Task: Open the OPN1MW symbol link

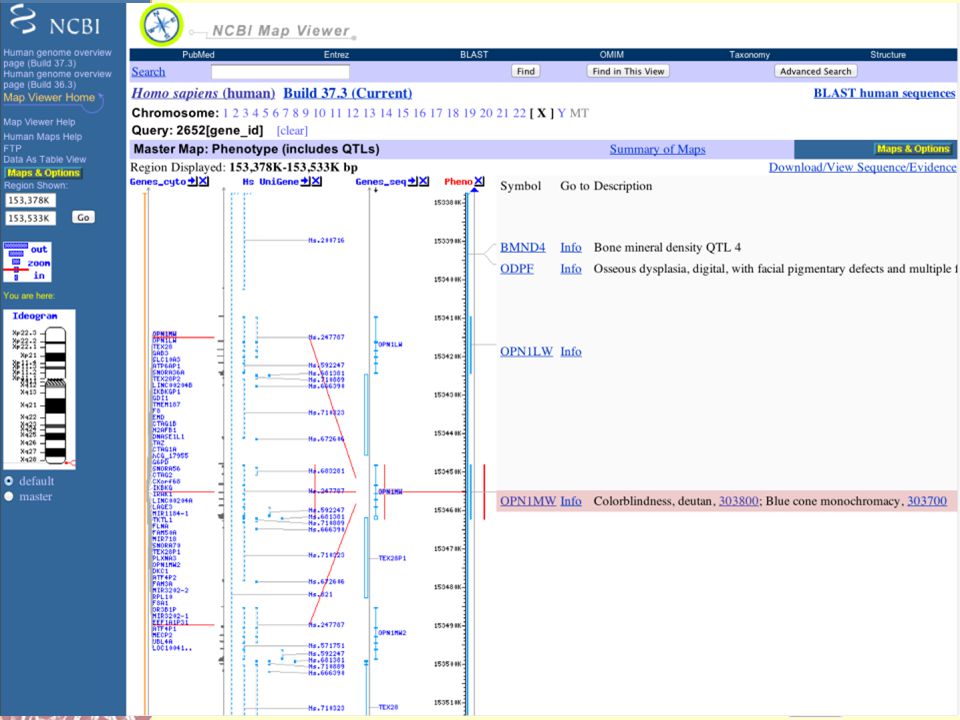Action: (527, 501)
